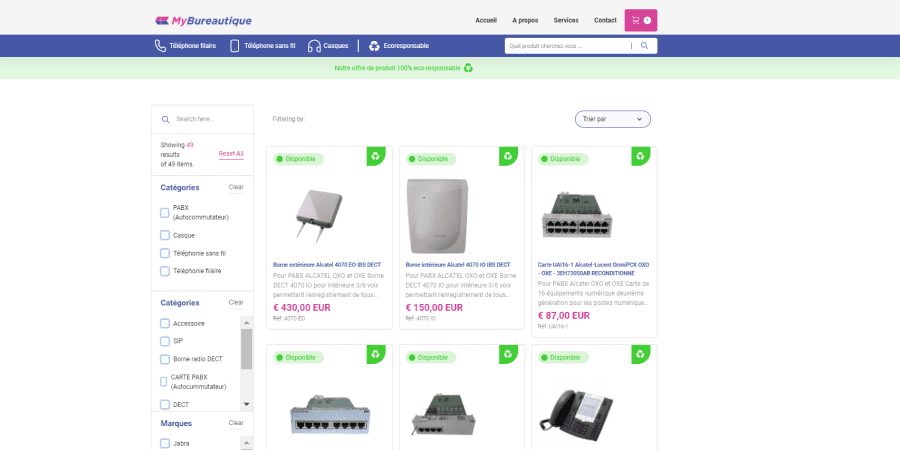Screen dimensions: 900x450
Task: Click recycle badge on Borne extérieure card
Action: coord(375,156)
